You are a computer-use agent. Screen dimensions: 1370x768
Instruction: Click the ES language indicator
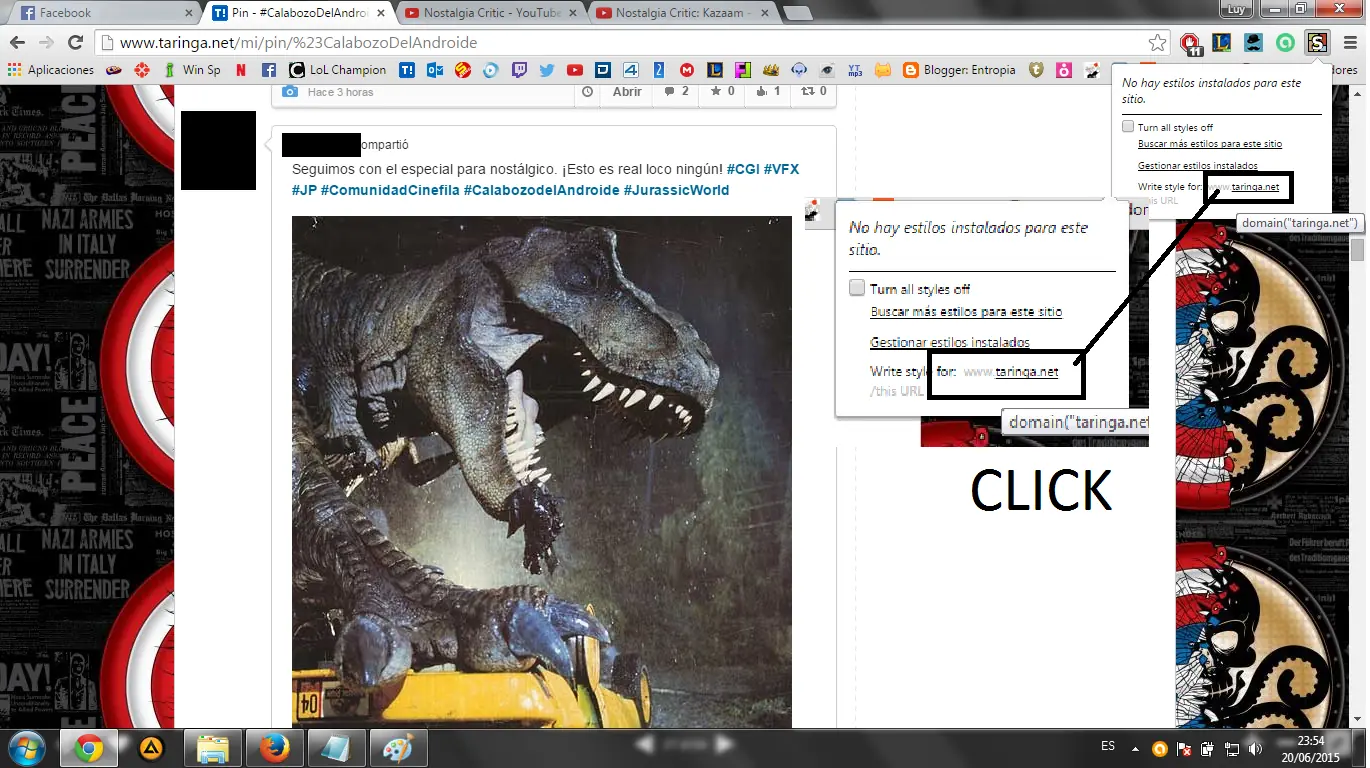click(1107, 746)
